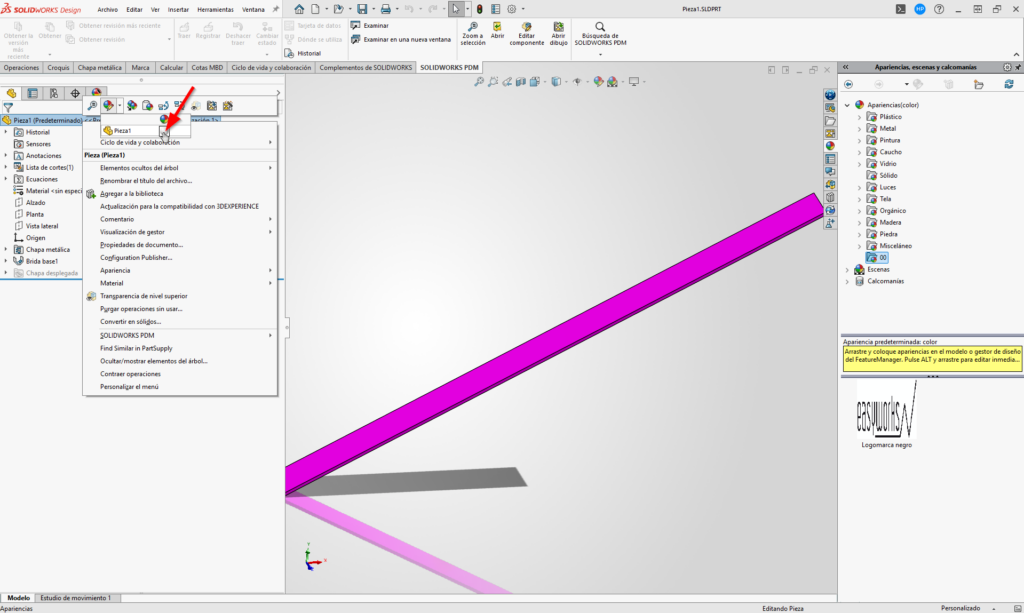Select Convertir en sólidos... option
1024x613 pixels.
tap(130, 322)
